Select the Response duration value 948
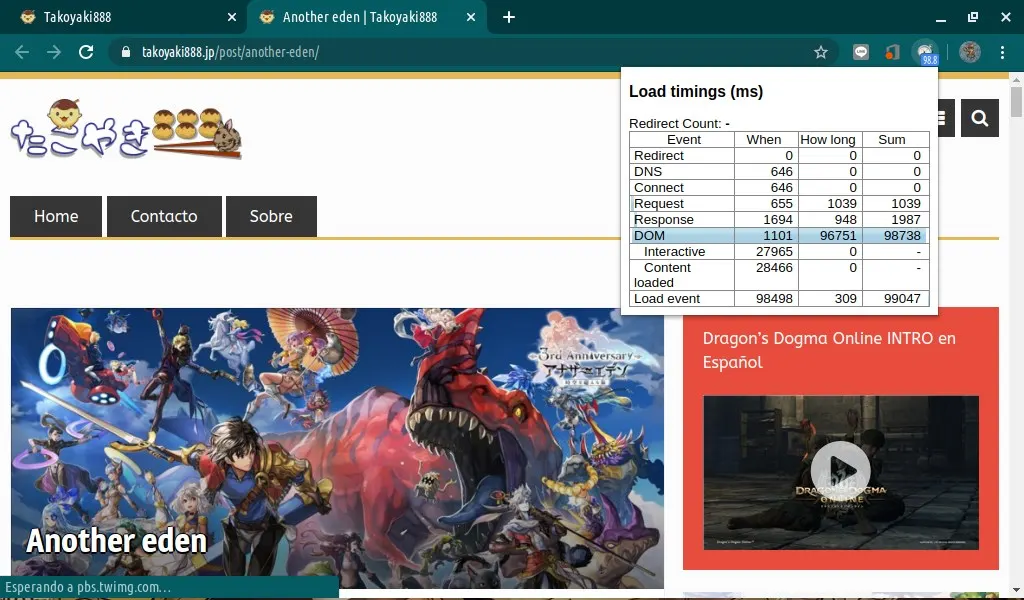This screenshot has width=1024, height=600. pos(846,219)
